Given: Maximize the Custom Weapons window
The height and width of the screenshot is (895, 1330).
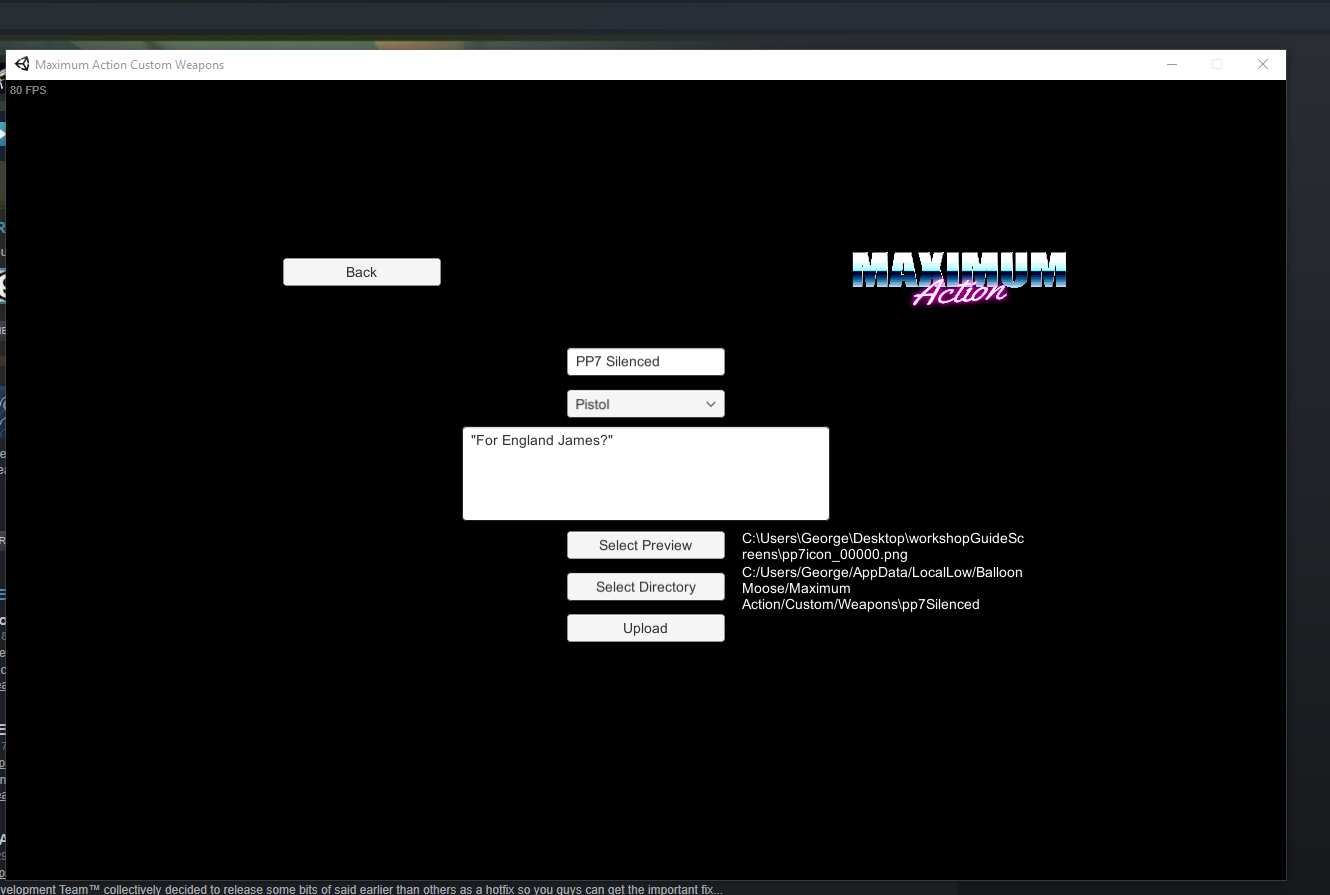Looking at the screenshot, I should click(1217, 64).
